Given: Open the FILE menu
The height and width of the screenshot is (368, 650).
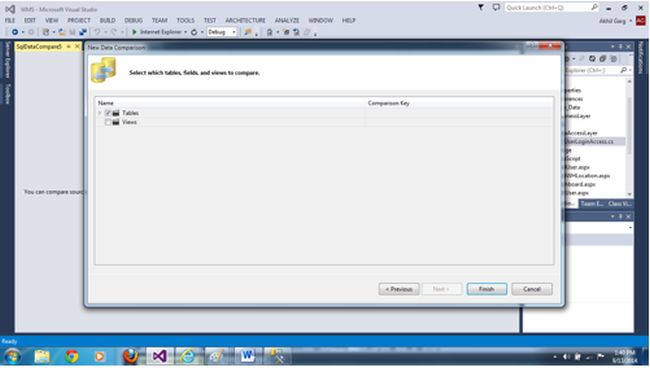Looking at the screenshot, I should (10, 20).
